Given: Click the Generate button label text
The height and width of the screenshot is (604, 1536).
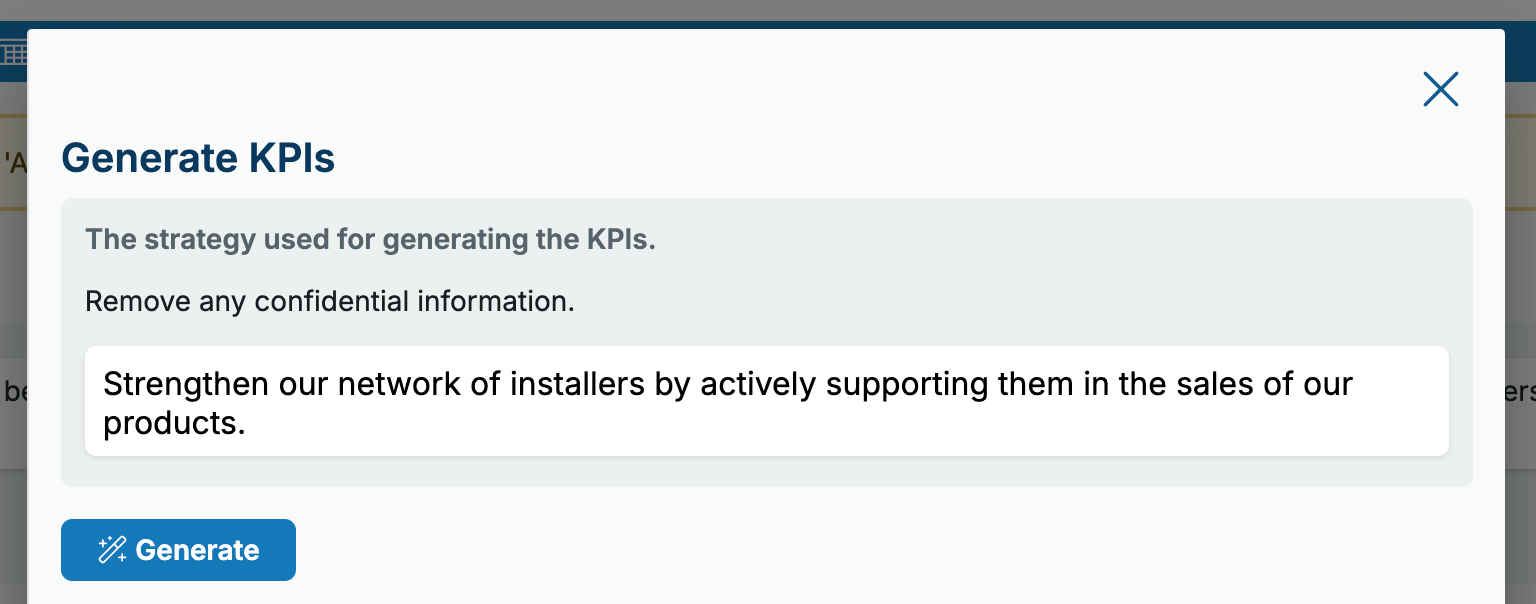Looking at the screenshot, I should [x=197, y=550].
